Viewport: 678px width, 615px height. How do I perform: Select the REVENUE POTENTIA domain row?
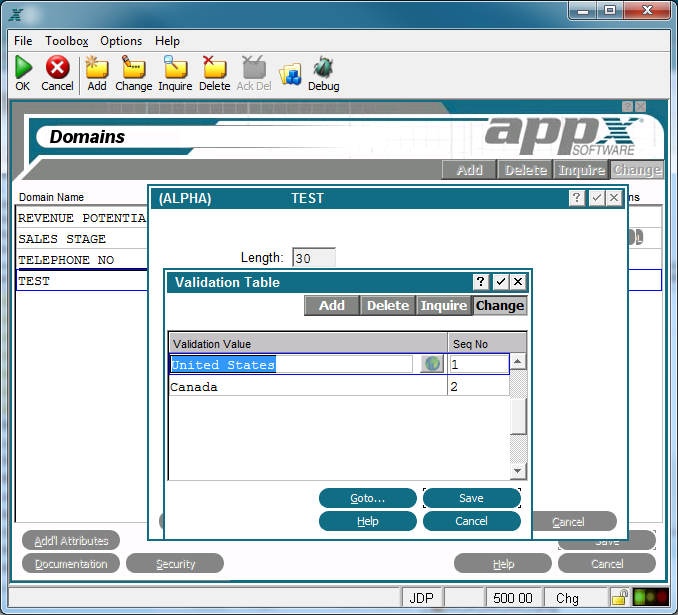click(x=82, y=218)
